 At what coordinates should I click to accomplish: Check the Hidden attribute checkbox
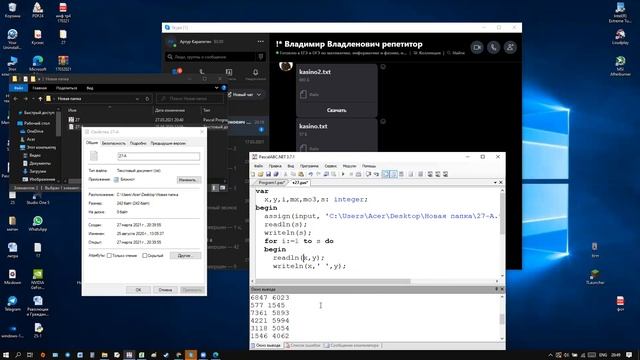point(144,256)
